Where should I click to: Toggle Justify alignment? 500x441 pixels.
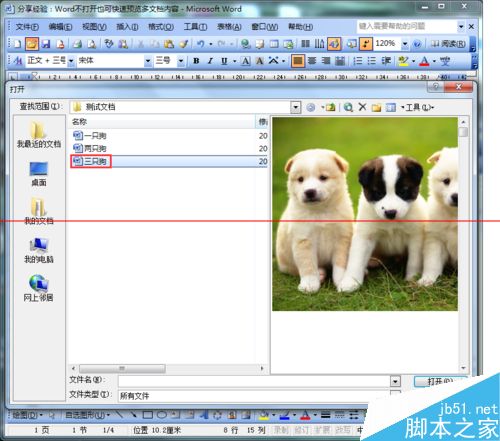(340, 61)
